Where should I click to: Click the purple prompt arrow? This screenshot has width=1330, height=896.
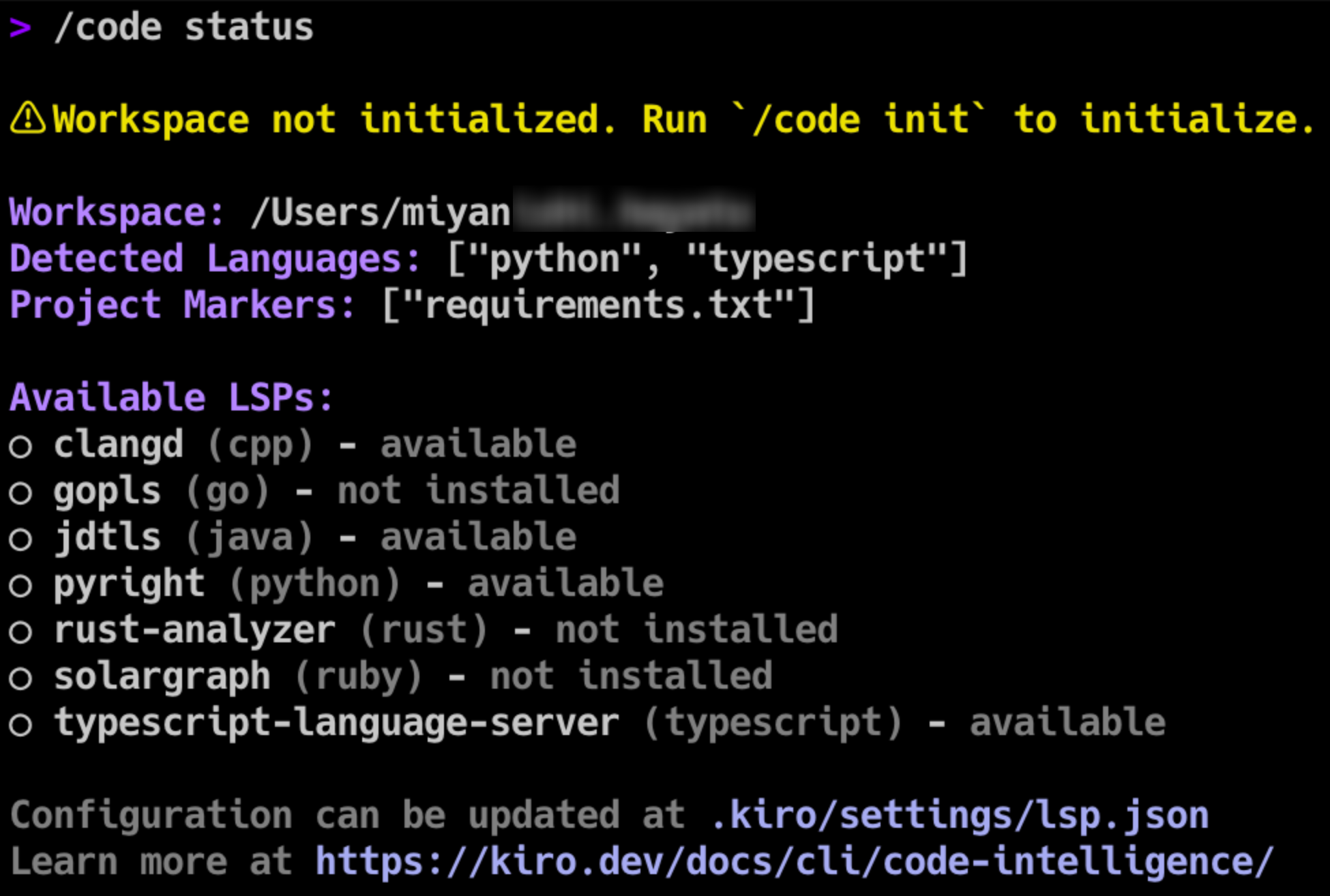tap(20, 26)
